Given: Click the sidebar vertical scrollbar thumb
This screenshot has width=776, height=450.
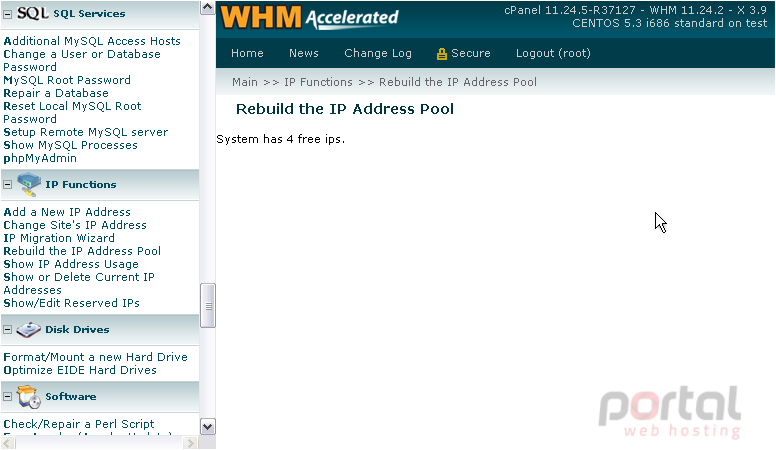Looking at the screenshot, I should pos(207,305).
